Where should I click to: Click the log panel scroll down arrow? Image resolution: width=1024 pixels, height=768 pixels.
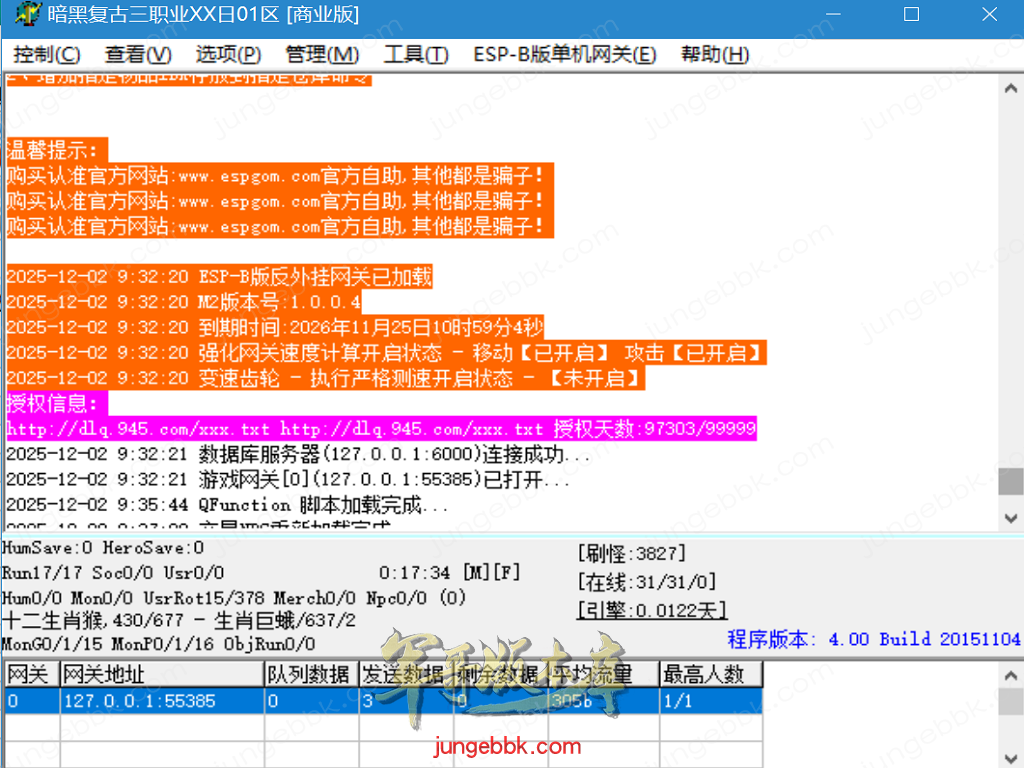coord(1011,517)
